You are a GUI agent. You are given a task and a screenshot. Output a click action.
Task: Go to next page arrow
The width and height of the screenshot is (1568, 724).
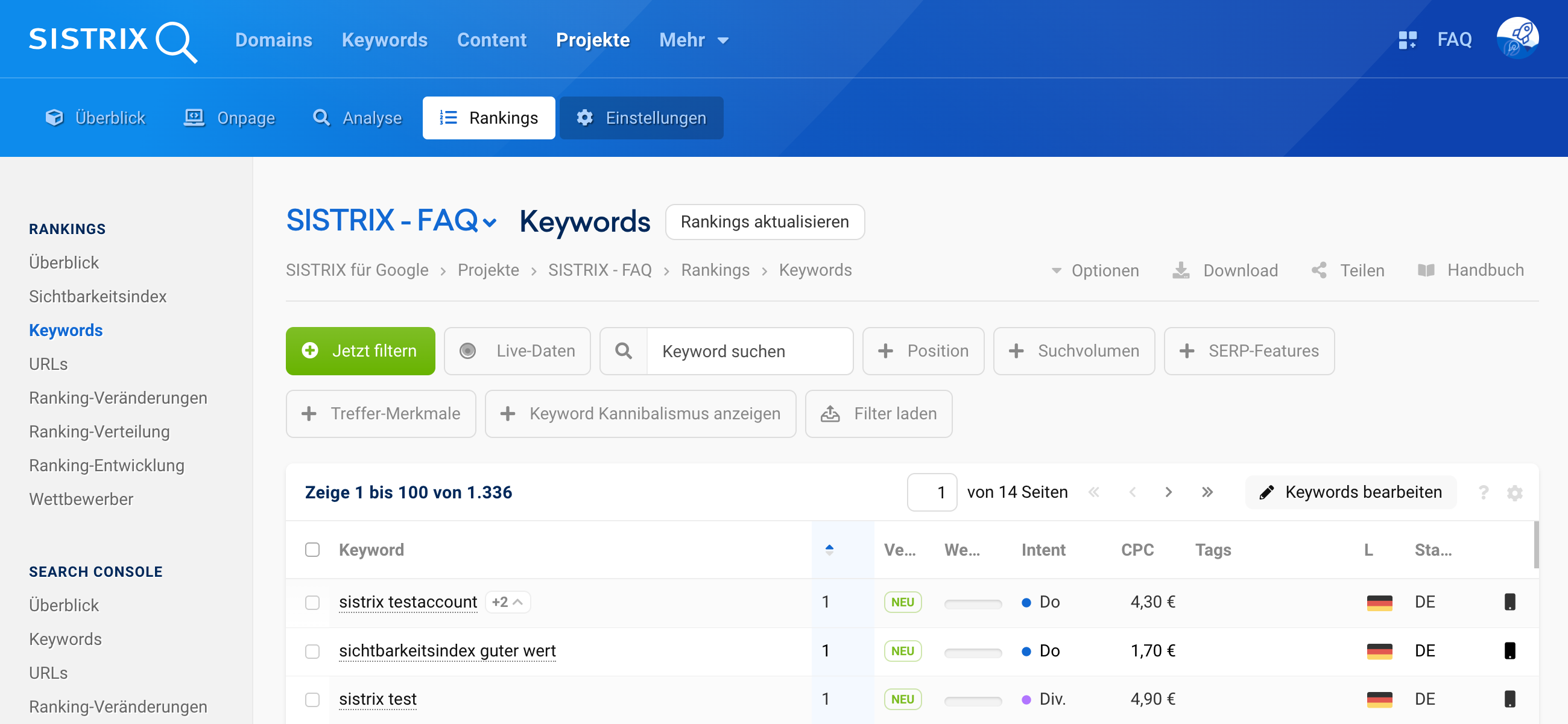[x=1168, y=492]
